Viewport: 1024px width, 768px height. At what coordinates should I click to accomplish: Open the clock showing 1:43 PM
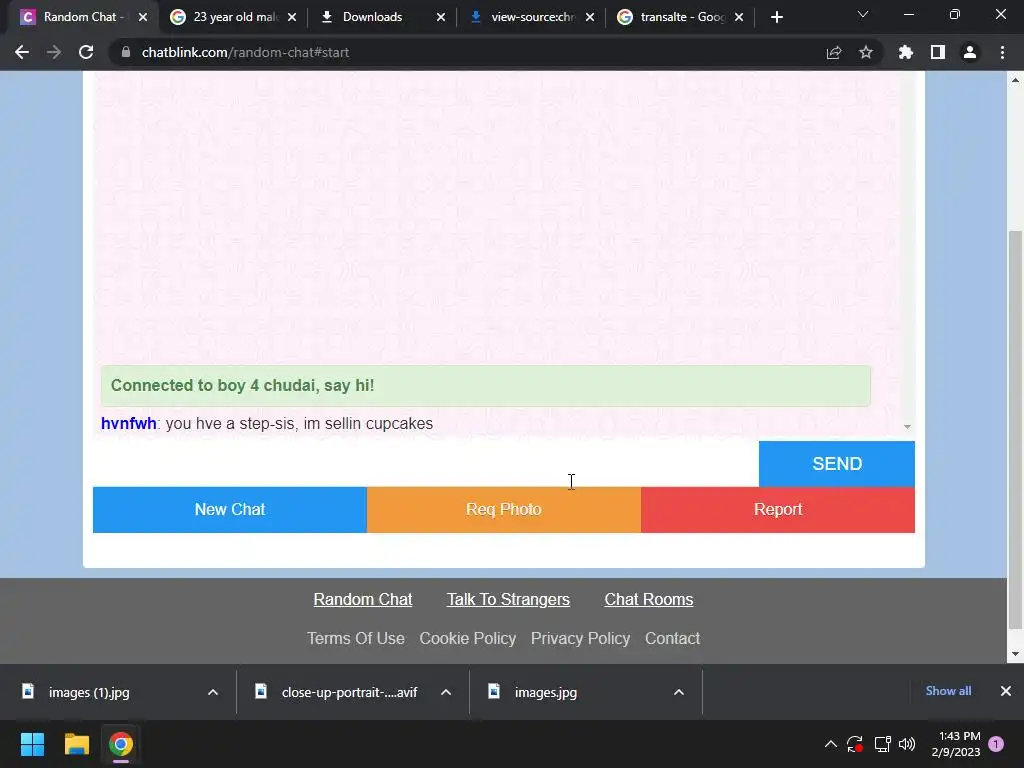click(x=956, y=744)
